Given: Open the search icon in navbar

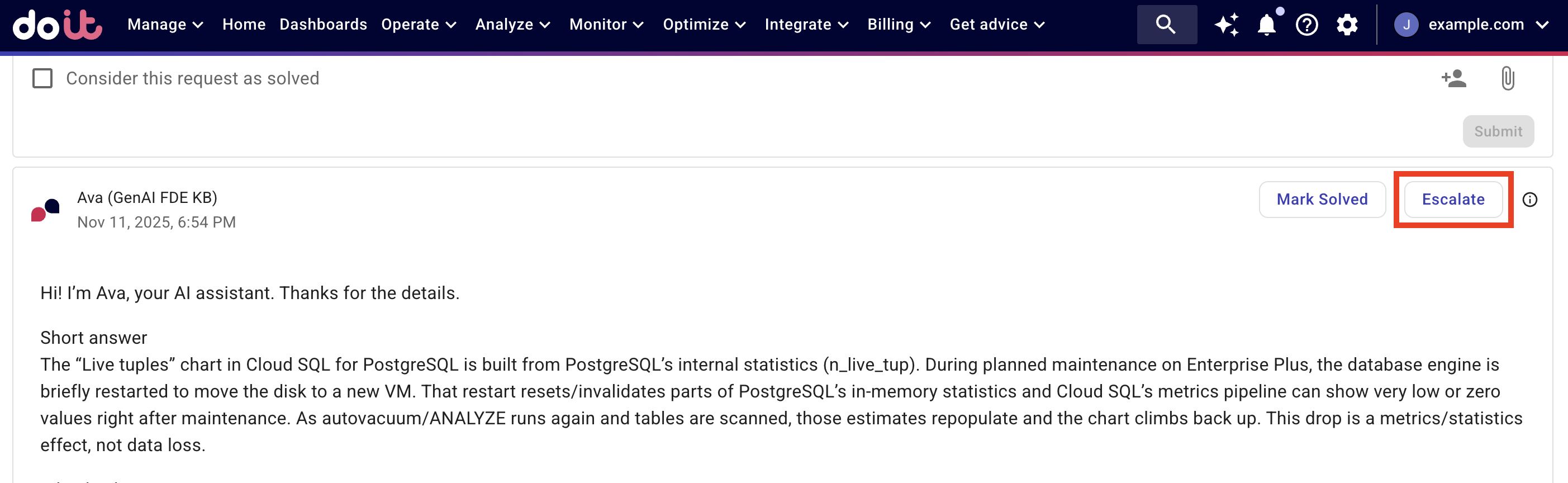Looking at the screenshot, I should pos(1166,25).
